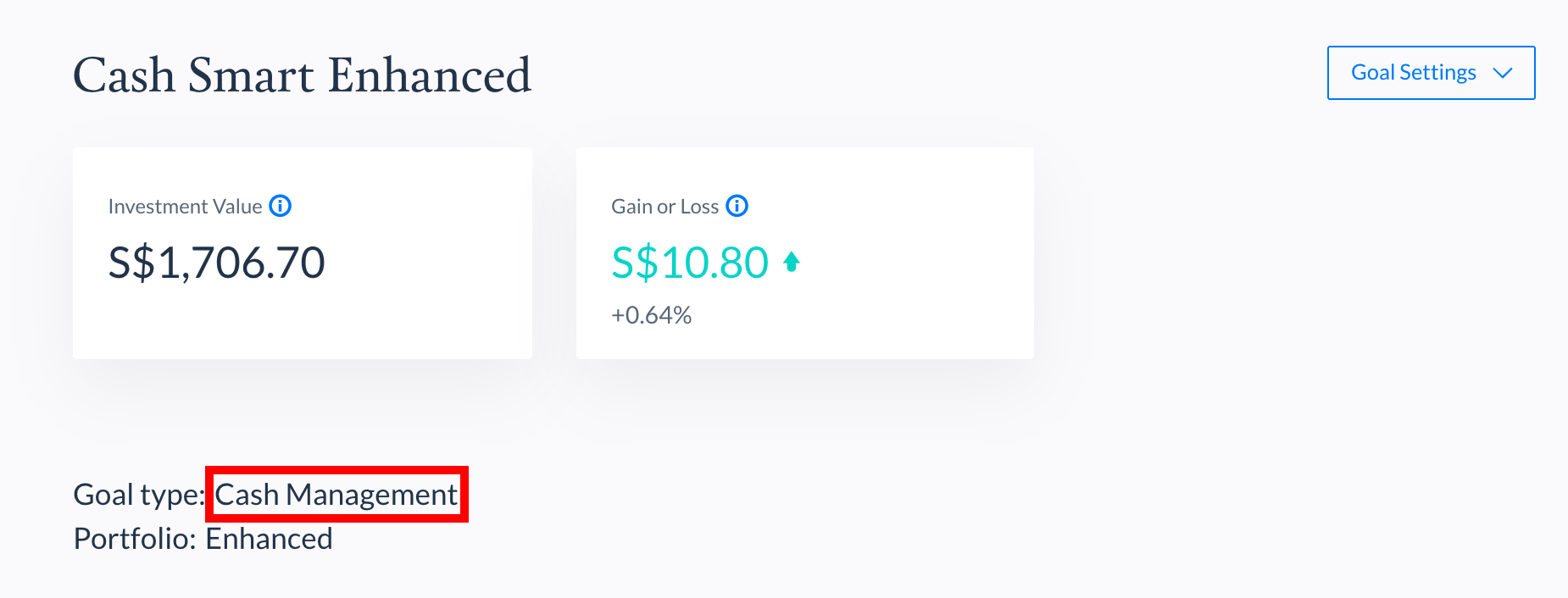This screenshot has width=1568, height=598.
Task: Click the highlighted Cash Management text
Action: [x=336, y=495]
